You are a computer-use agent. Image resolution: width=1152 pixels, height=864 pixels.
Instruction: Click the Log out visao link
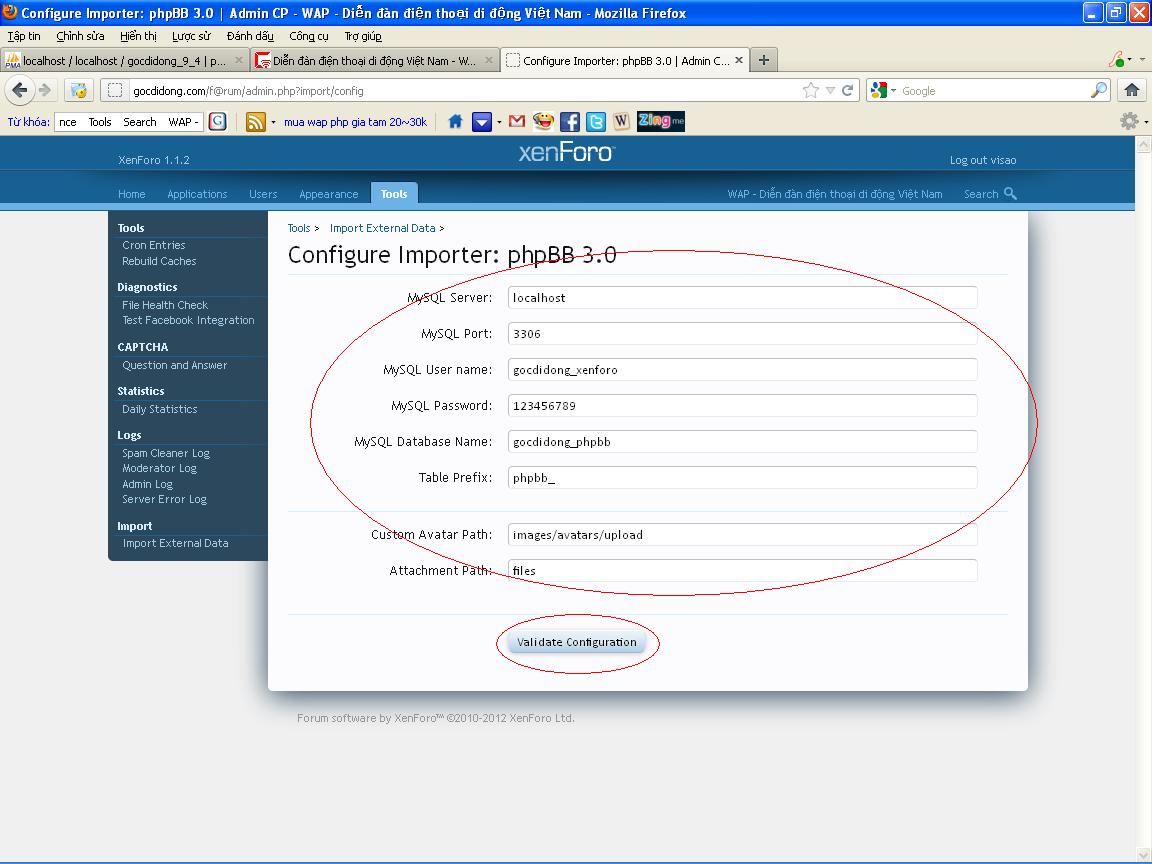click(983, 160)
